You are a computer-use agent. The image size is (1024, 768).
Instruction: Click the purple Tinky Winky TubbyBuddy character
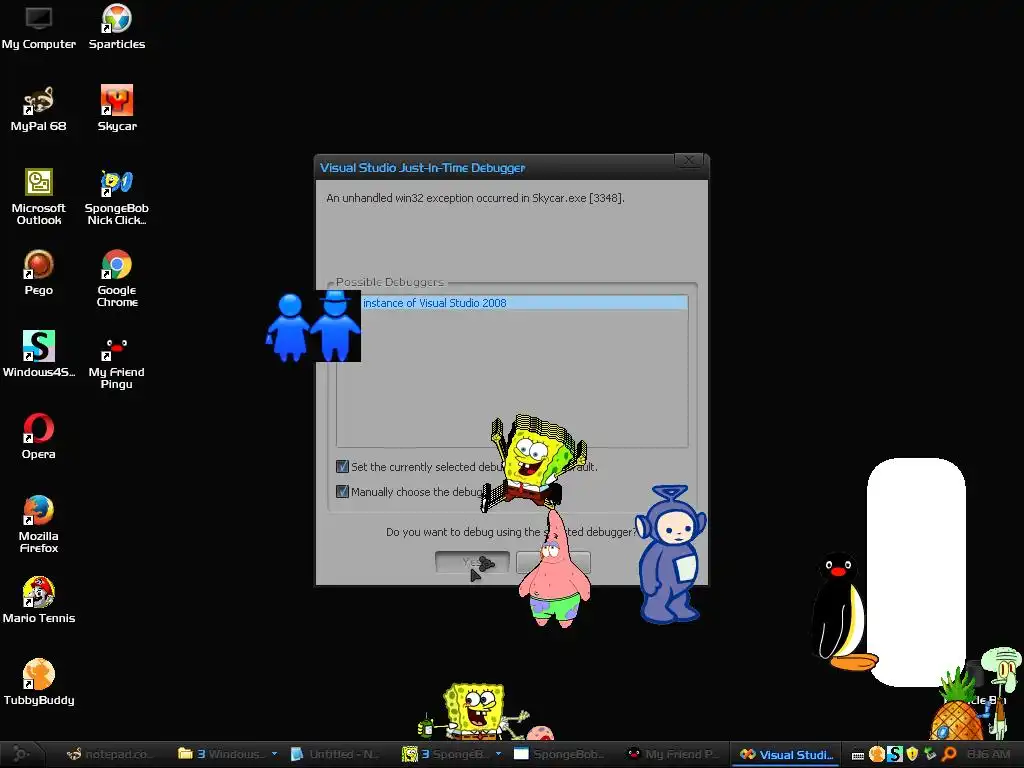point(670,554)
